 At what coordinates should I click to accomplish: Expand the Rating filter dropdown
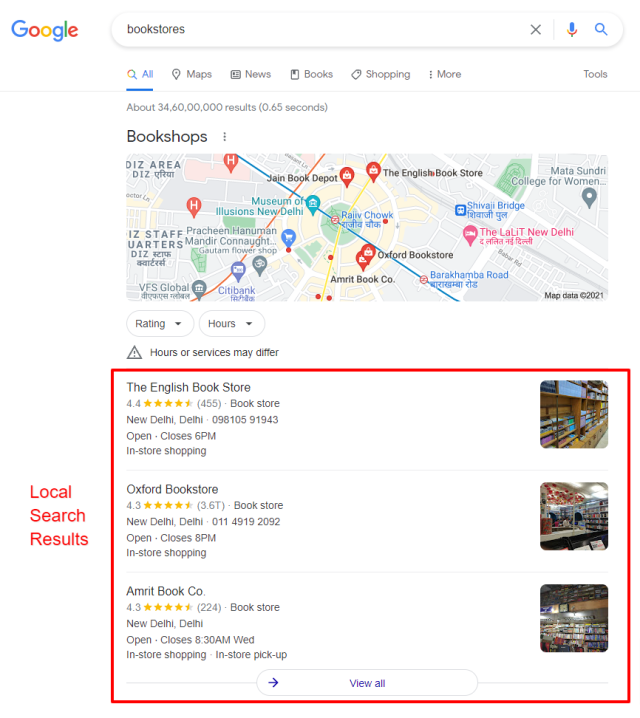[x=160, y=324]
